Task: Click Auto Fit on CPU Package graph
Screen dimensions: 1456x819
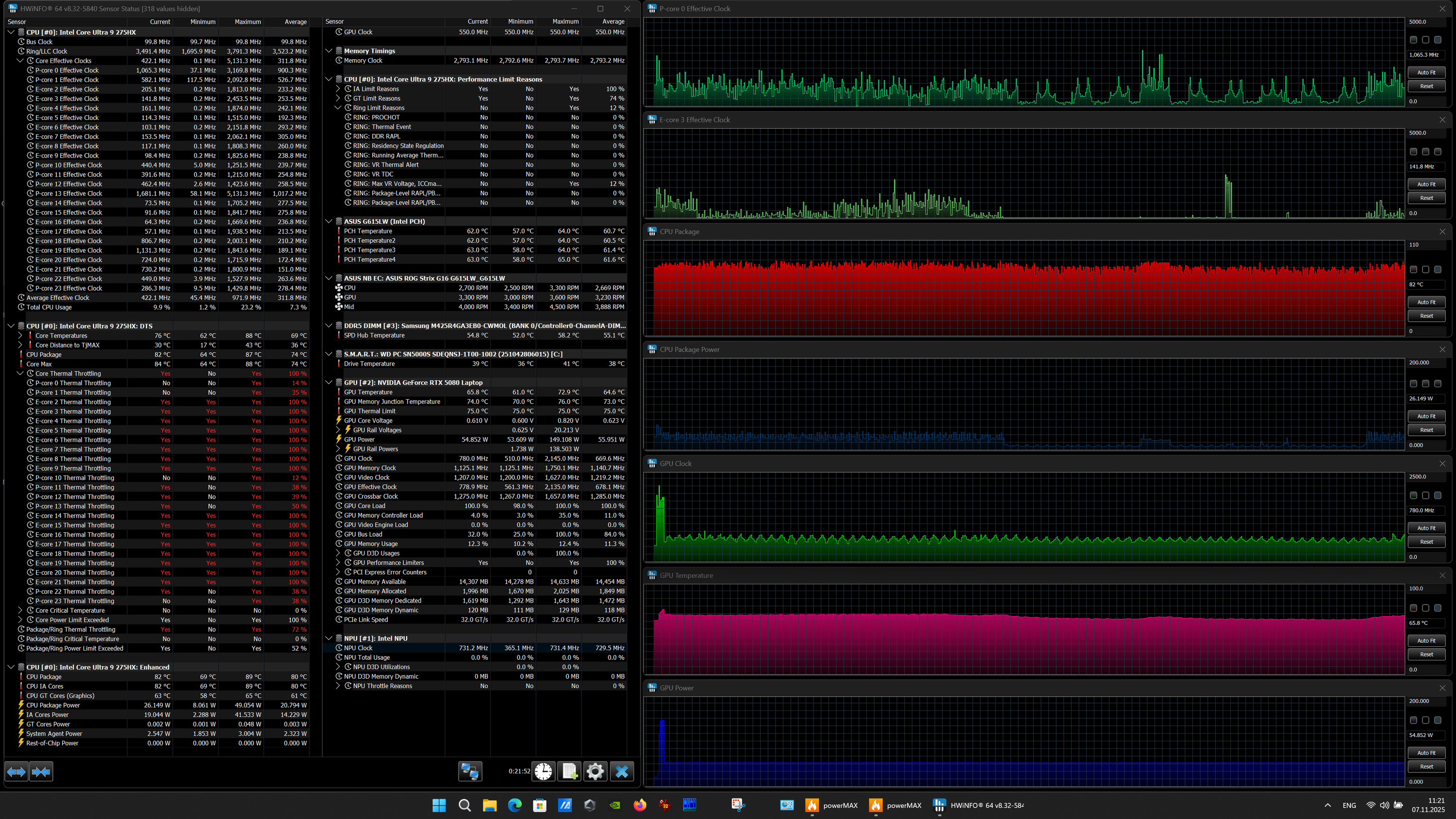Action: pos(1426,302)
